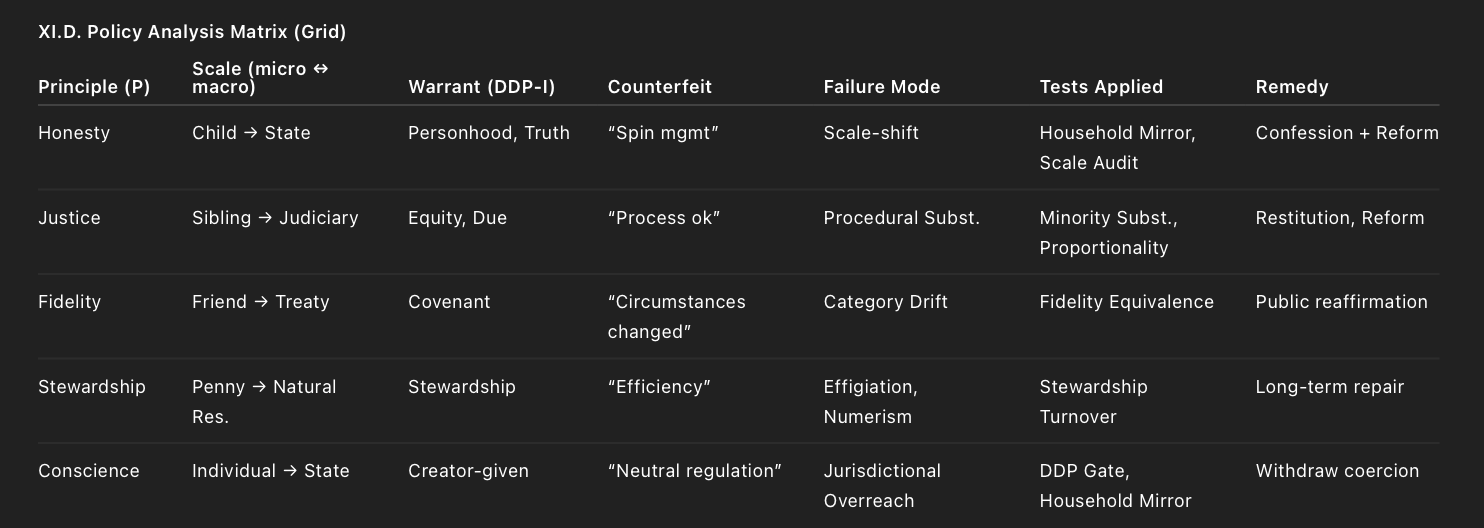Click the "Tests Applied" column header

[1101, 87]
